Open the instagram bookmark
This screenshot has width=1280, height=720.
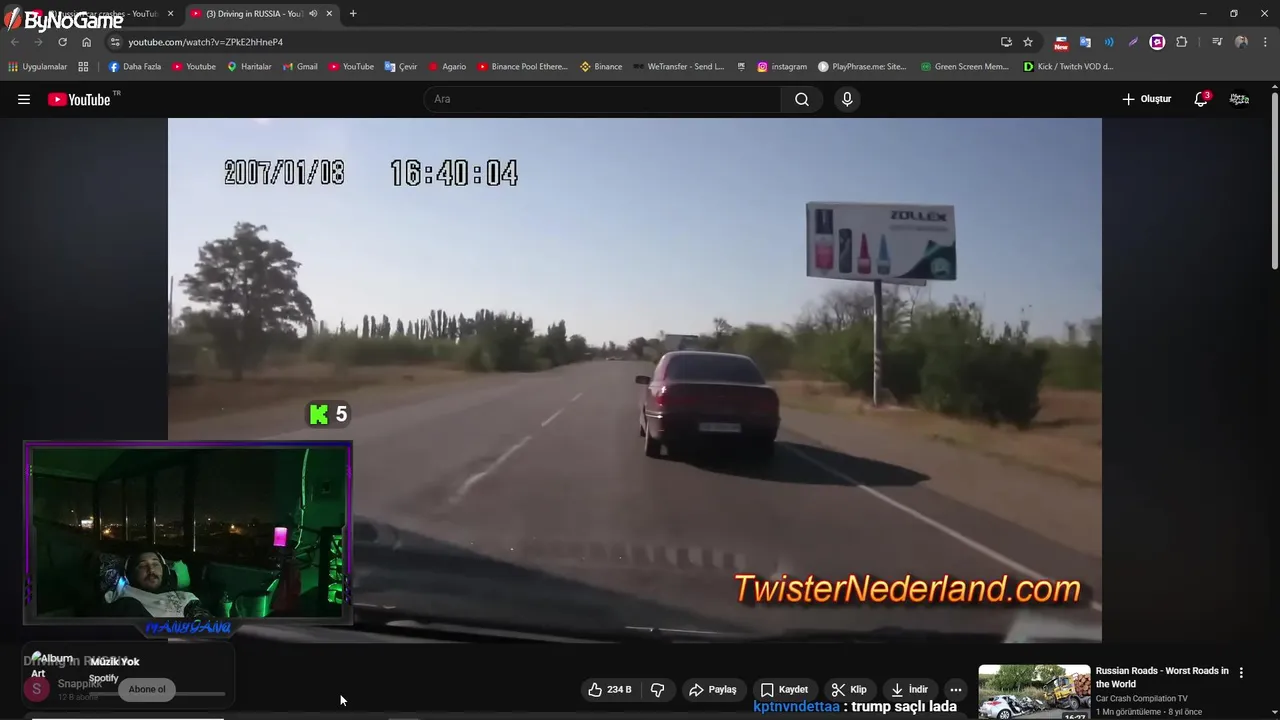click(x=782, y=67)
